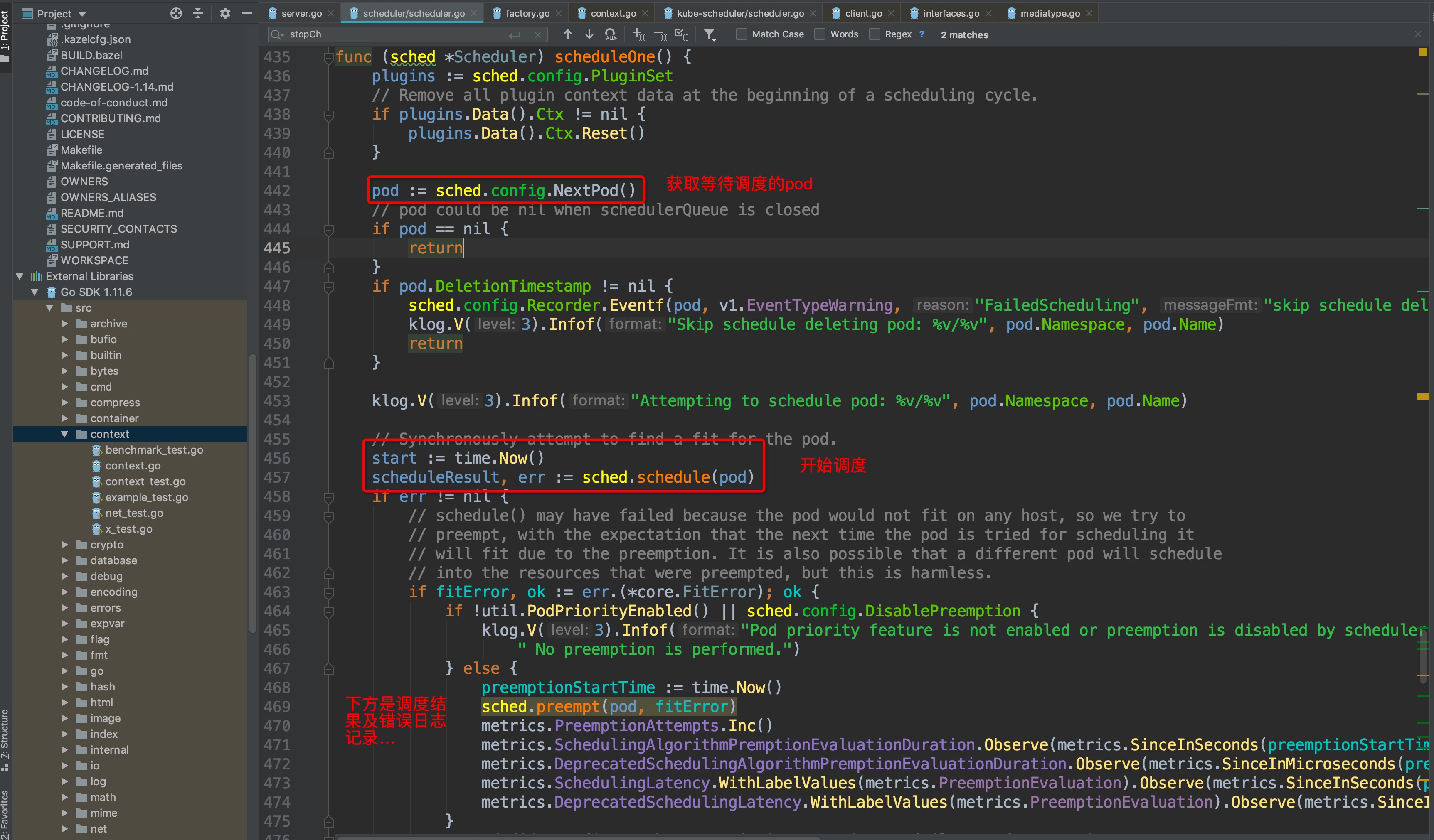Viewport: 1434px width, 840px height.
Task: Go to previous search occurrence arrow
Action: point(567,35)
